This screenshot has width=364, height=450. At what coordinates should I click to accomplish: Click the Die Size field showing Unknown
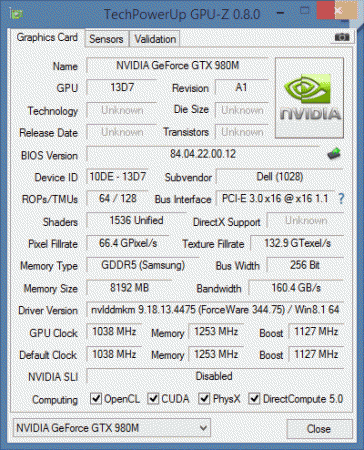(242, 110)
